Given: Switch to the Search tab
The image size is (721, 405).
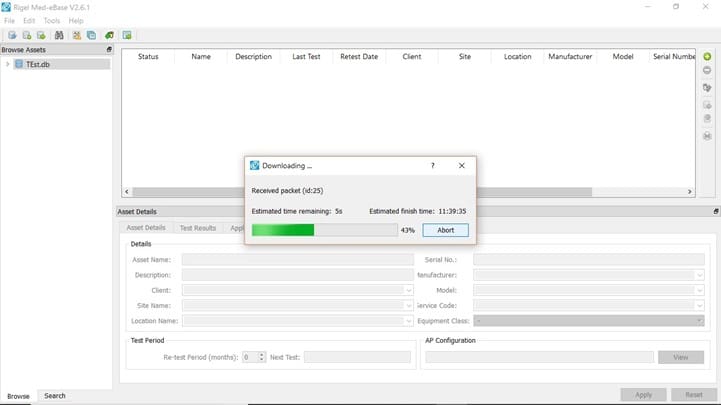Looking at the screenshot, I should 55,396.
